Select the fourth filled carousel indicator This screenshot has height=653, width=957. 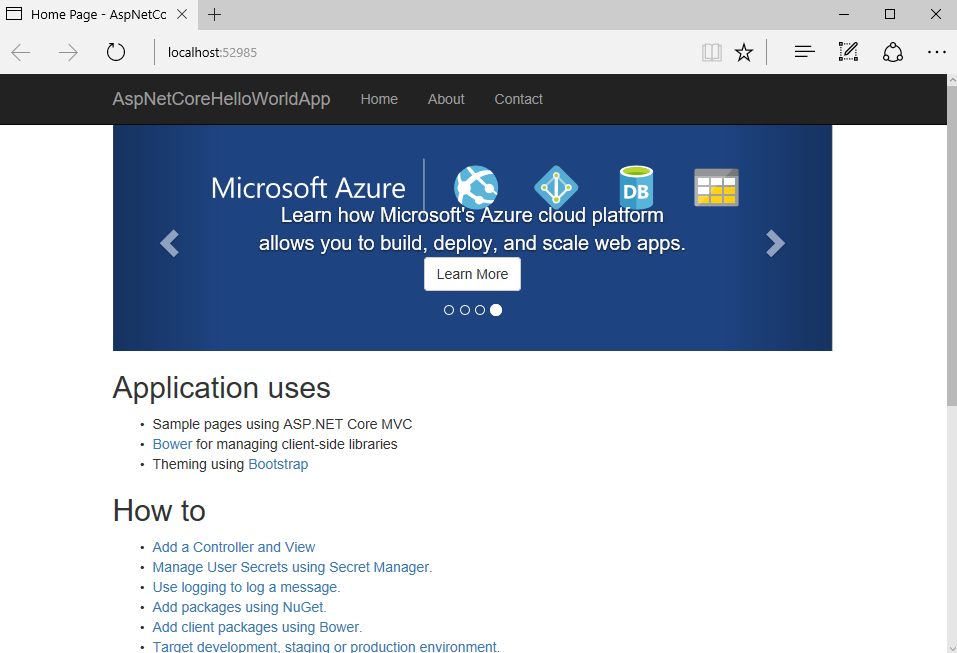click(496, 310)
